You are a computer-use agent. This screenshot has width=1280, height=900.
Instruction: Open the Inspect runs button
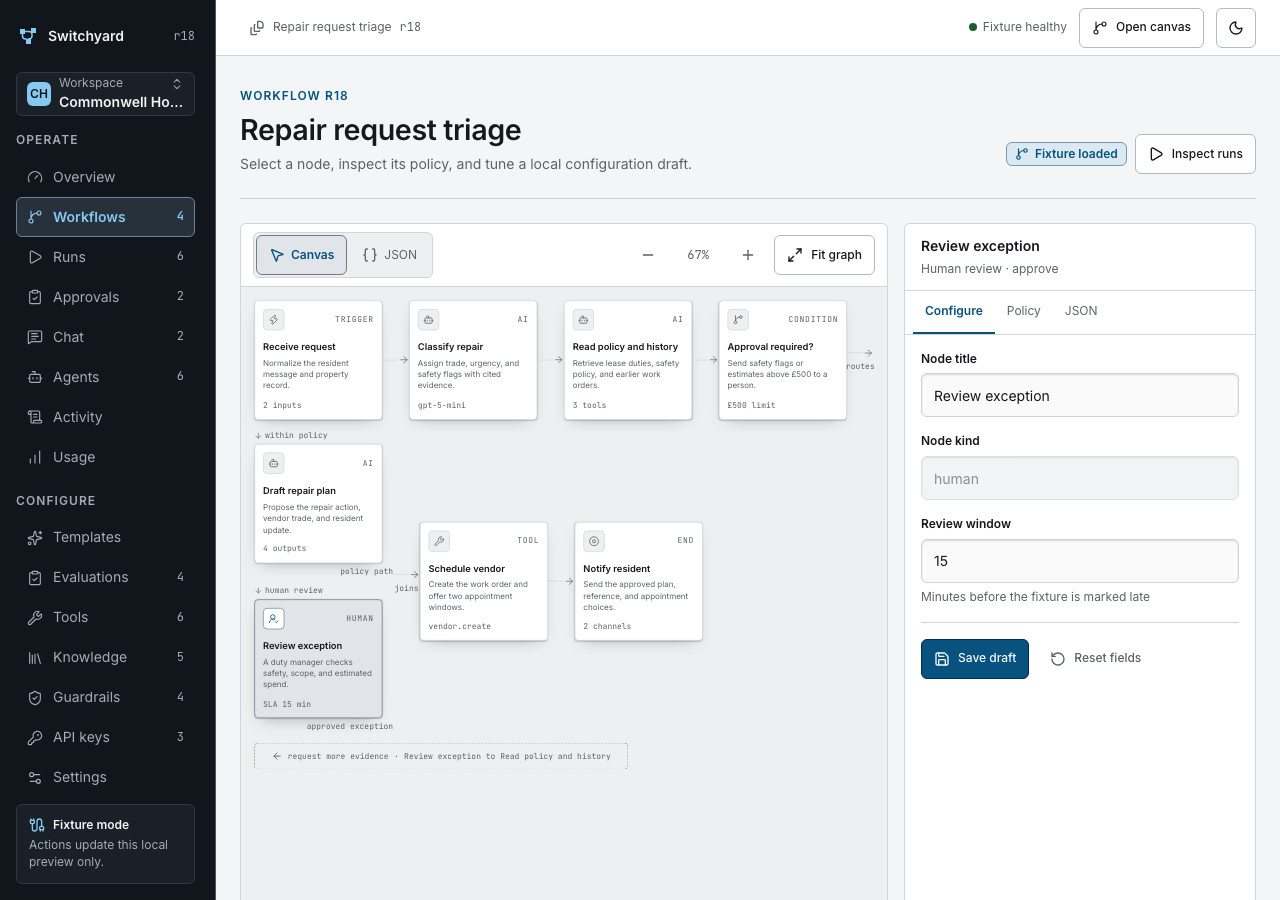tap(1195, 154)
